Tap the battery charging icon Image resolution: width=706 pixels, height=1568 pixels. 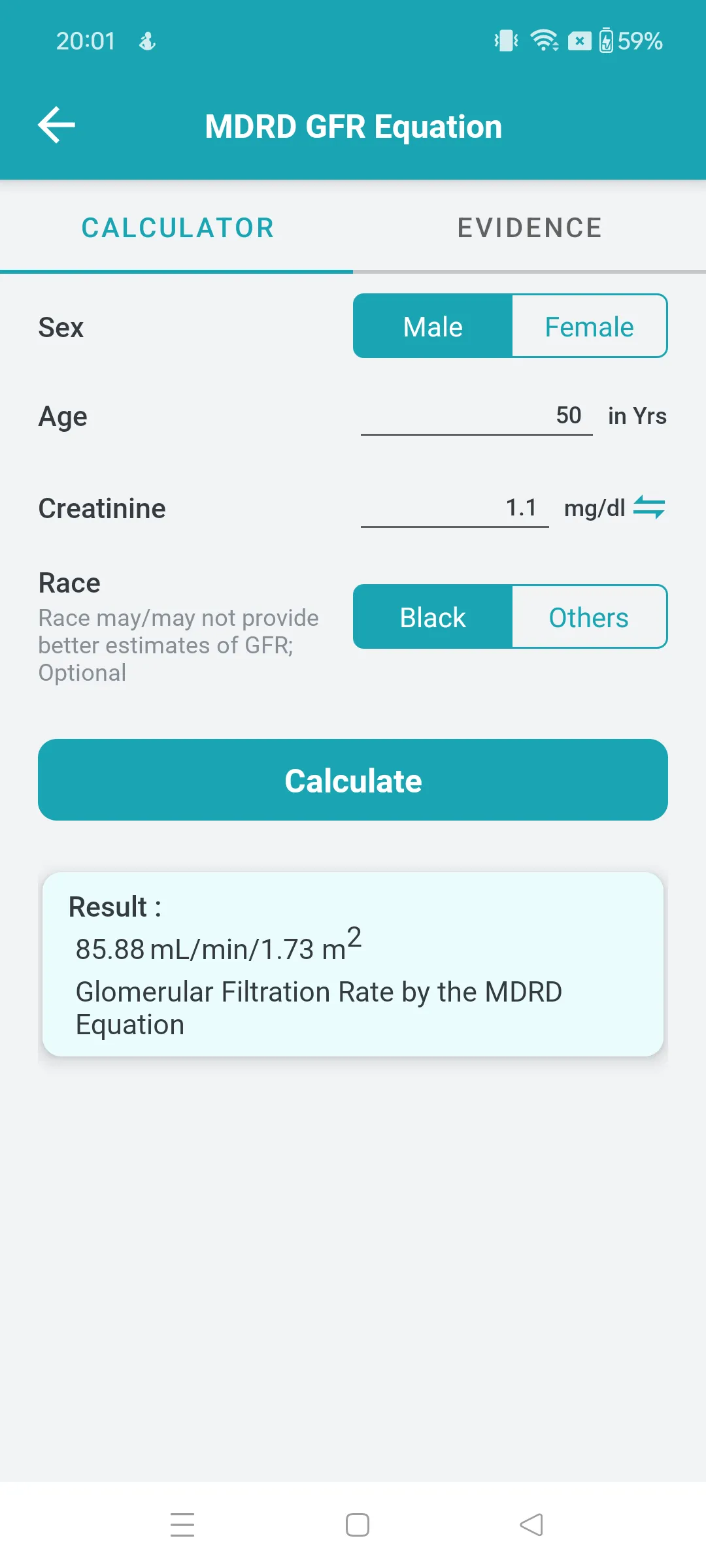click(x=606, y=41)
